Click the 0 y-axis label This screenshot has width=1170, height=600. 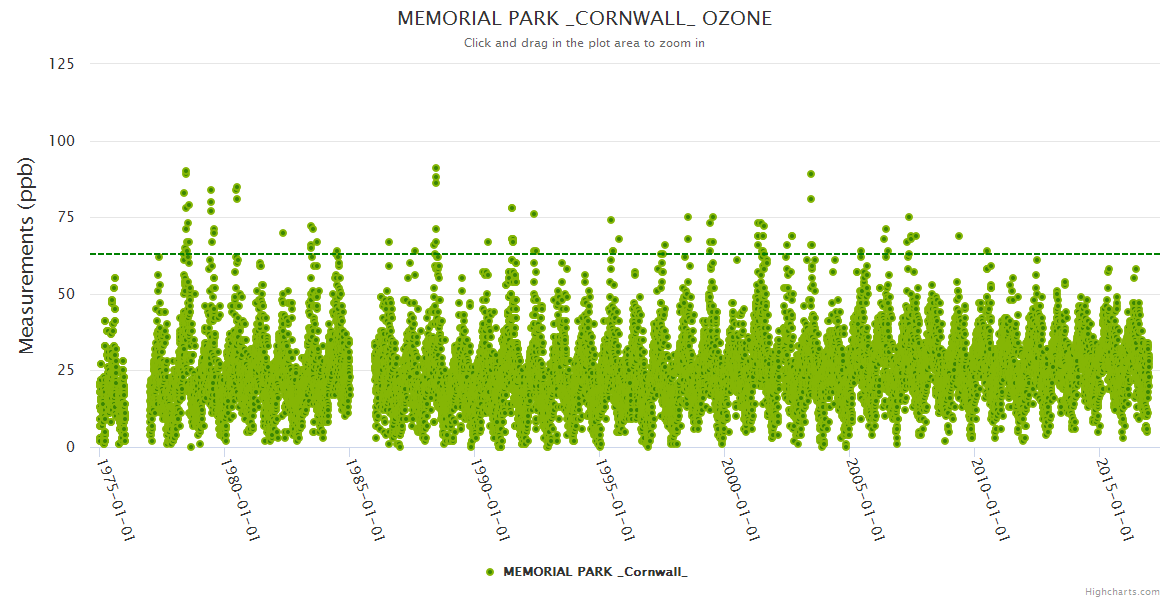[x=70, y=447]
